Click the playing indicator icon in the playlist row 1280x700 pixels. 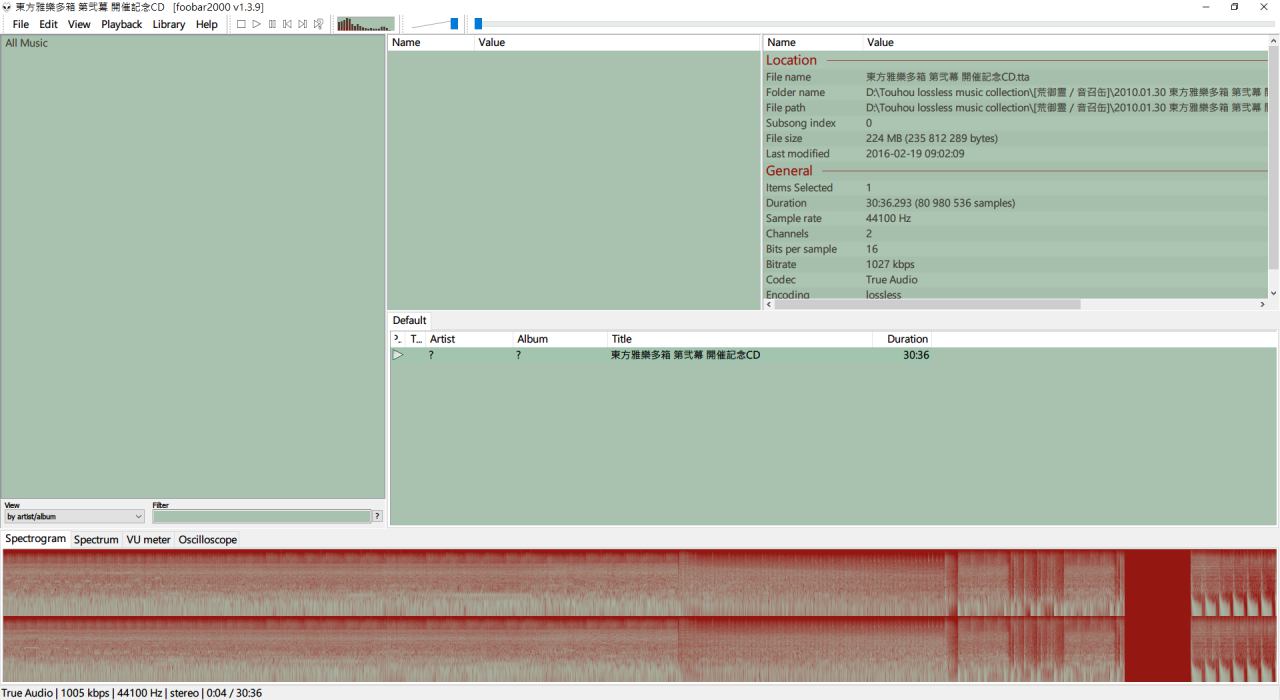click(x=397, y=355)
